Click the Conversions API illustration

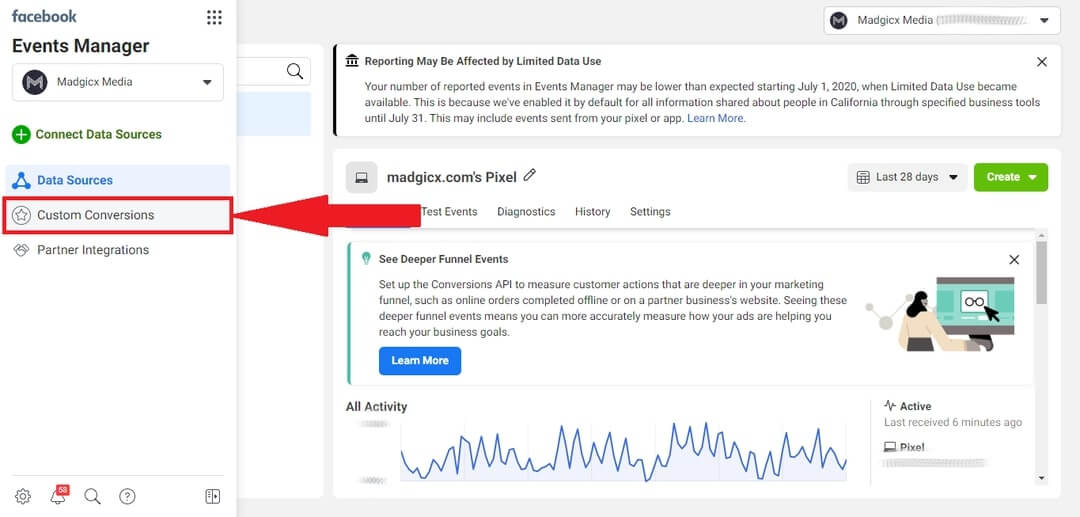click(941, 313)
